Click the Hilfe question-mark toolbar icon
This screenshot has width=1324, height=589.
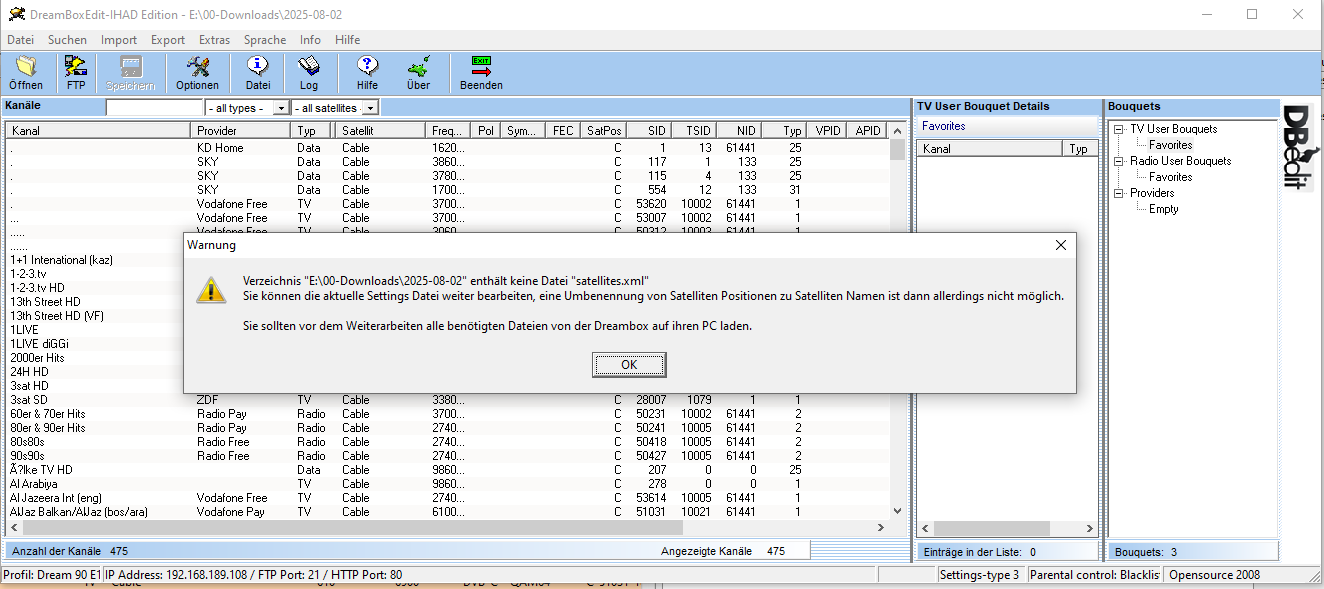[367, 73]
